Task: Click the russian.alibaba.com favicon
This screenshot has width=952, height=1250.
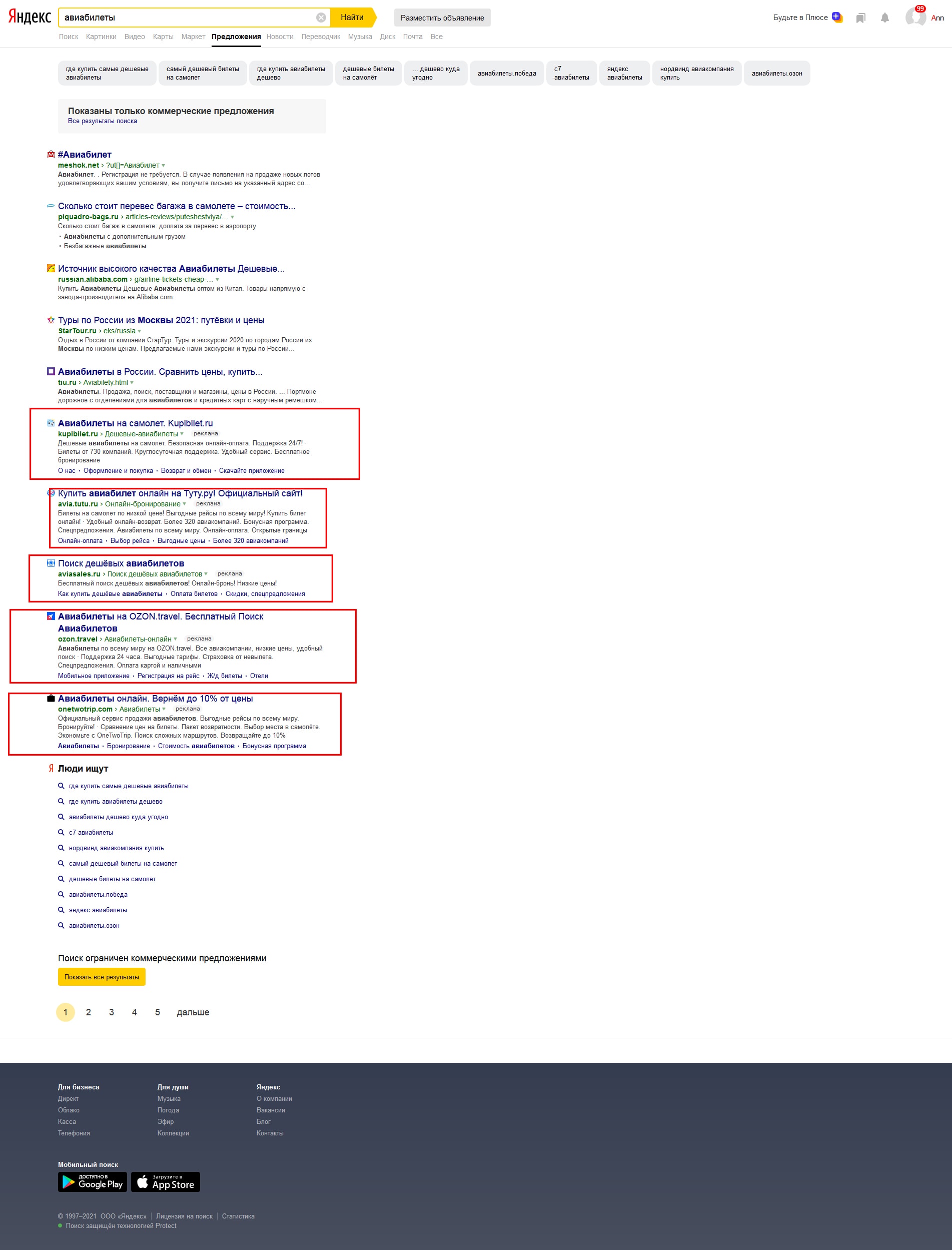Action: point(51,268)
